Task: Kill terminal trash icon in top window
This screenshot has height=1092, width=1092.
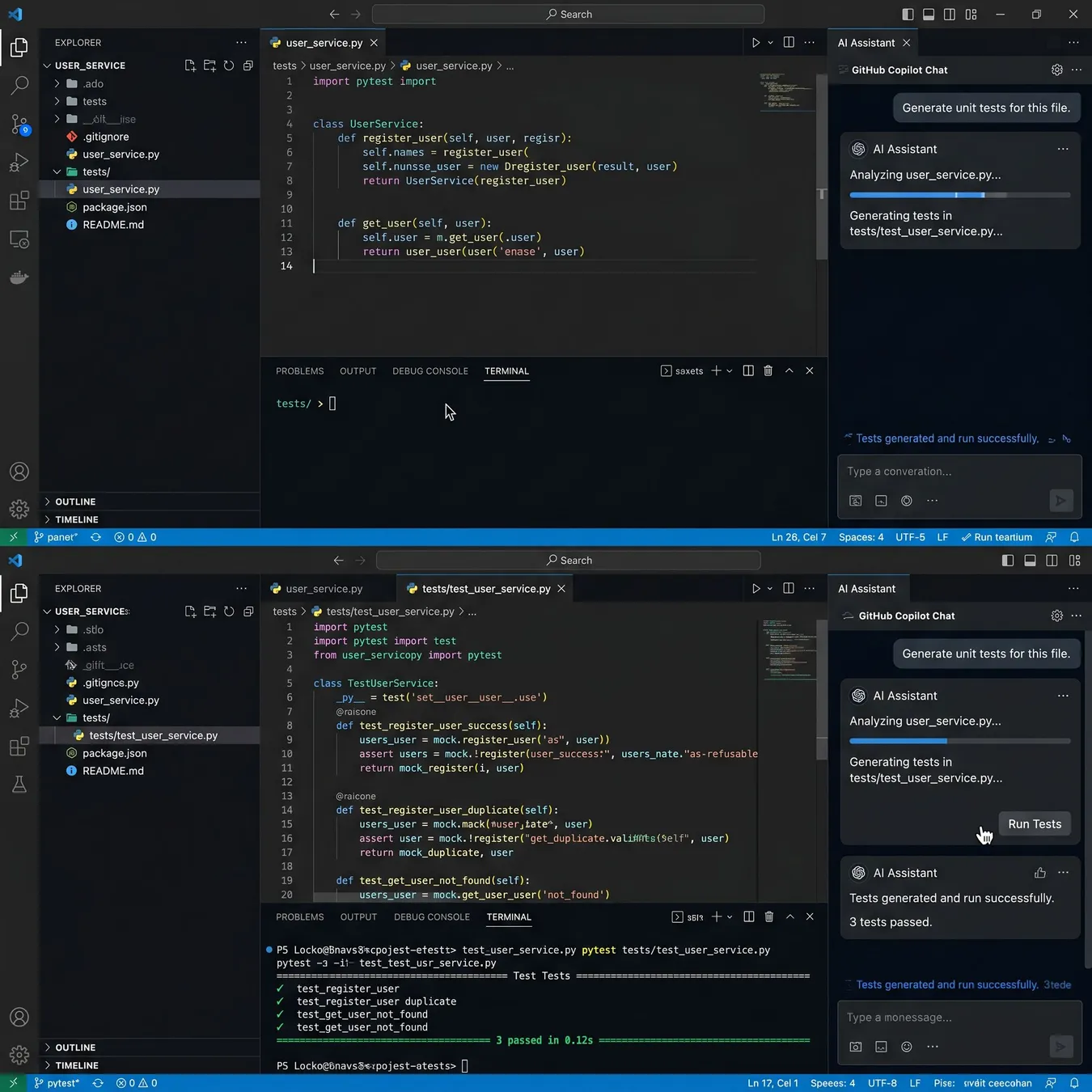Action: coord(768,370)
